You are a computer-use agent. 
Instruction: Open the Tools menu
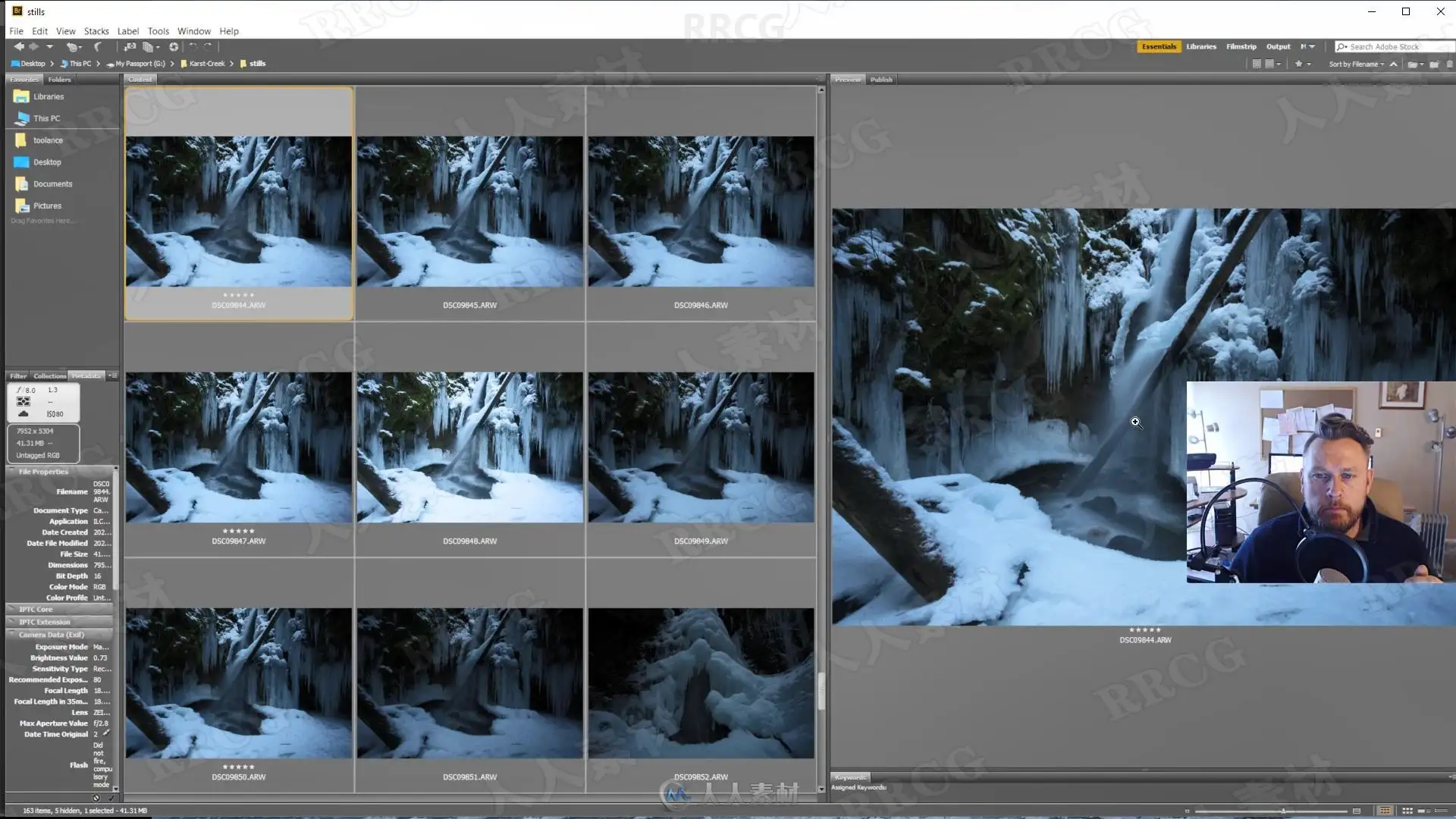[158, 31]
